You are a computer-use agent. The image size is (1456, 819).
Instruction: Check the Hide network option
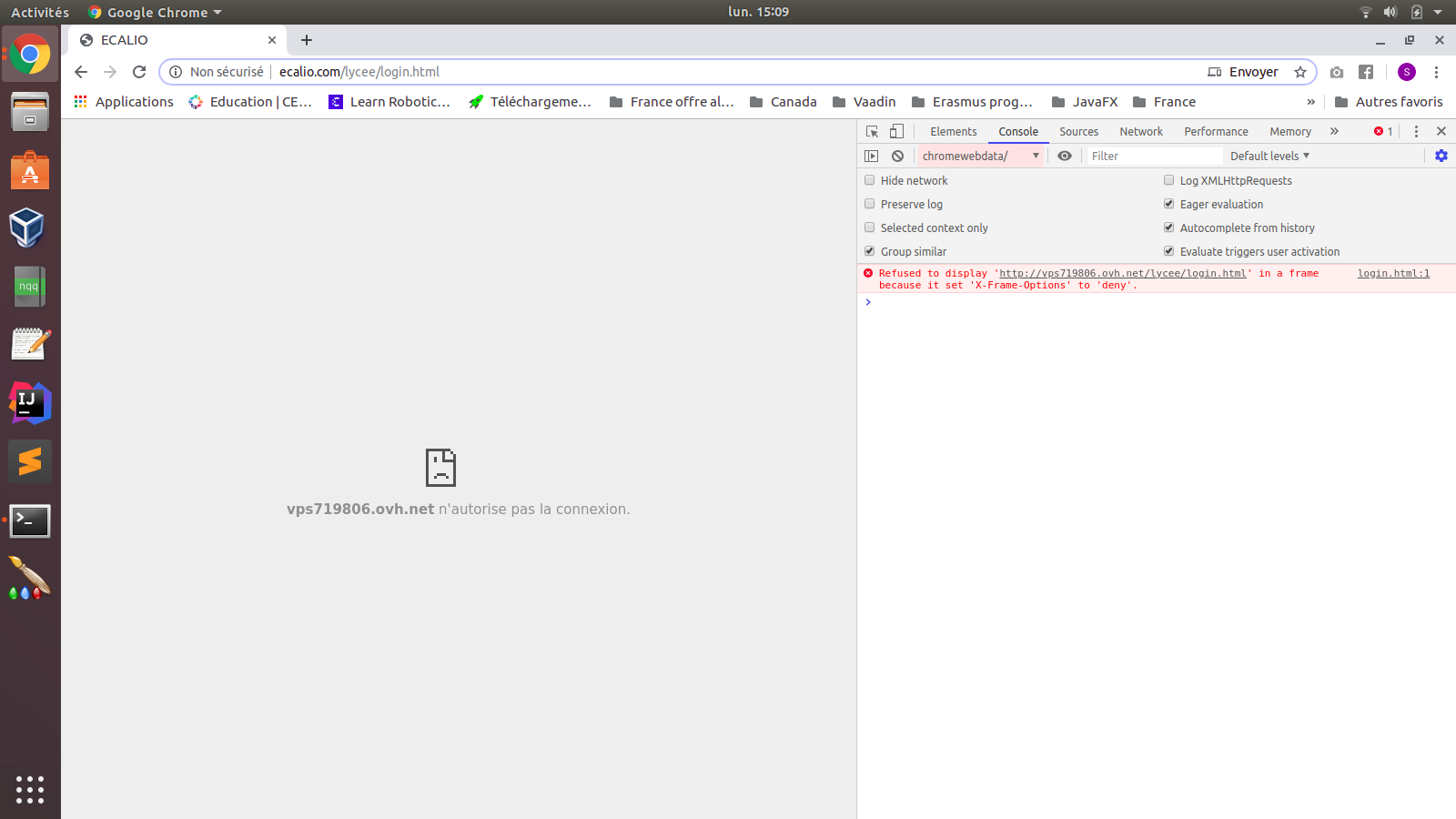coord(870,180)
